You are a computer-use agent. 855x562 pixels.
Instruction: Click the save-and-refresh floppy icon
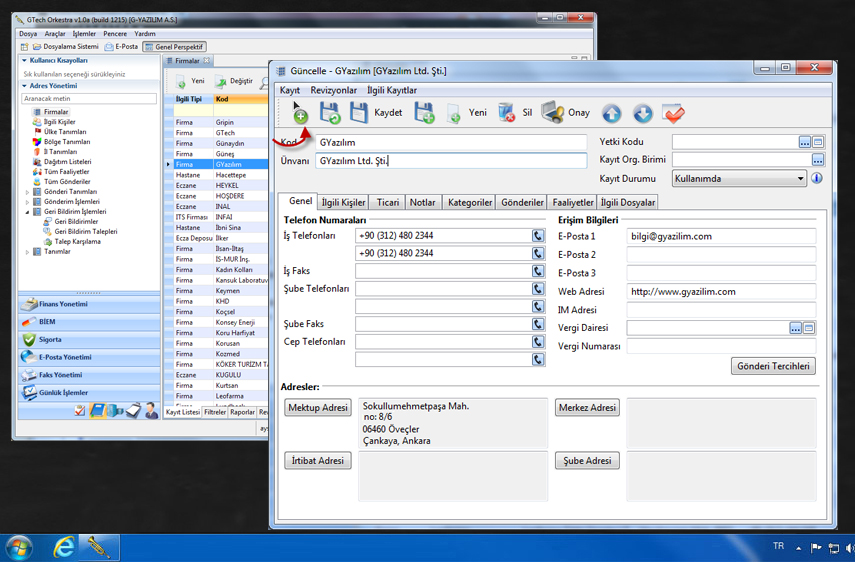[330, 112]
